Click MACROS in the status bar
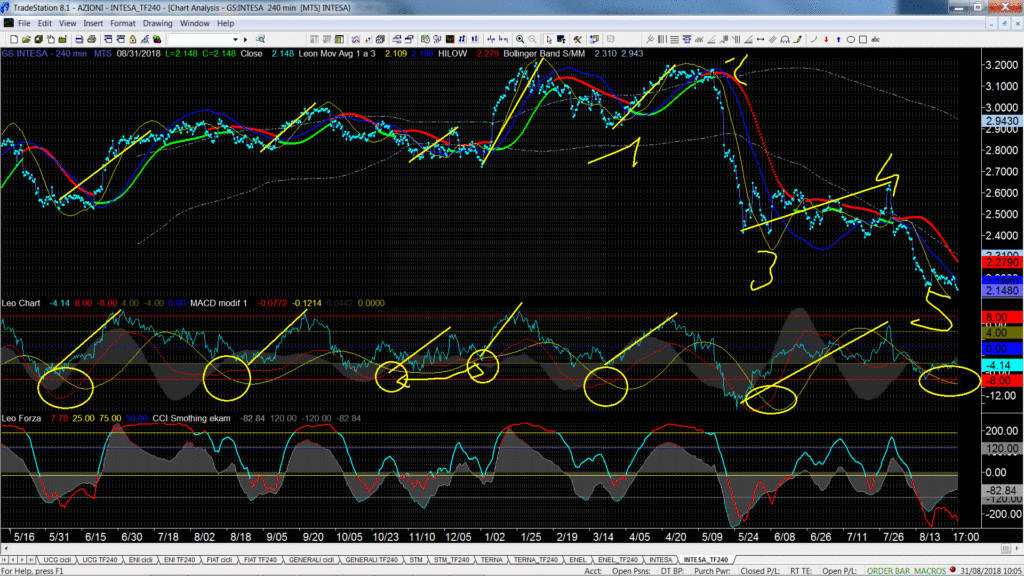This screenshot has width=1024, height=576. tap(930, 571)
